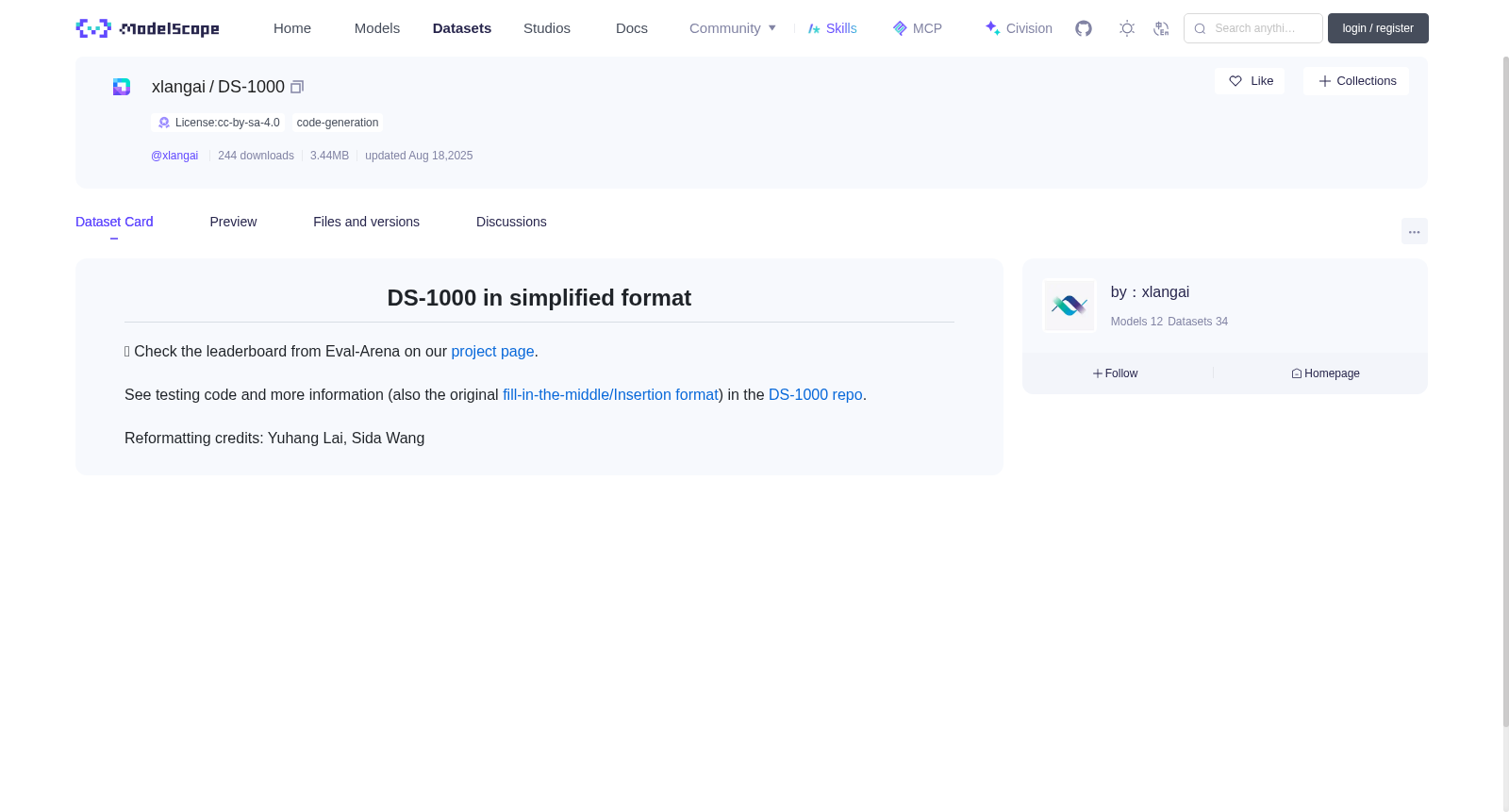The image size is (1509, 812).
Task: Open the Studios menu item
Action: (x=547, y=28)
